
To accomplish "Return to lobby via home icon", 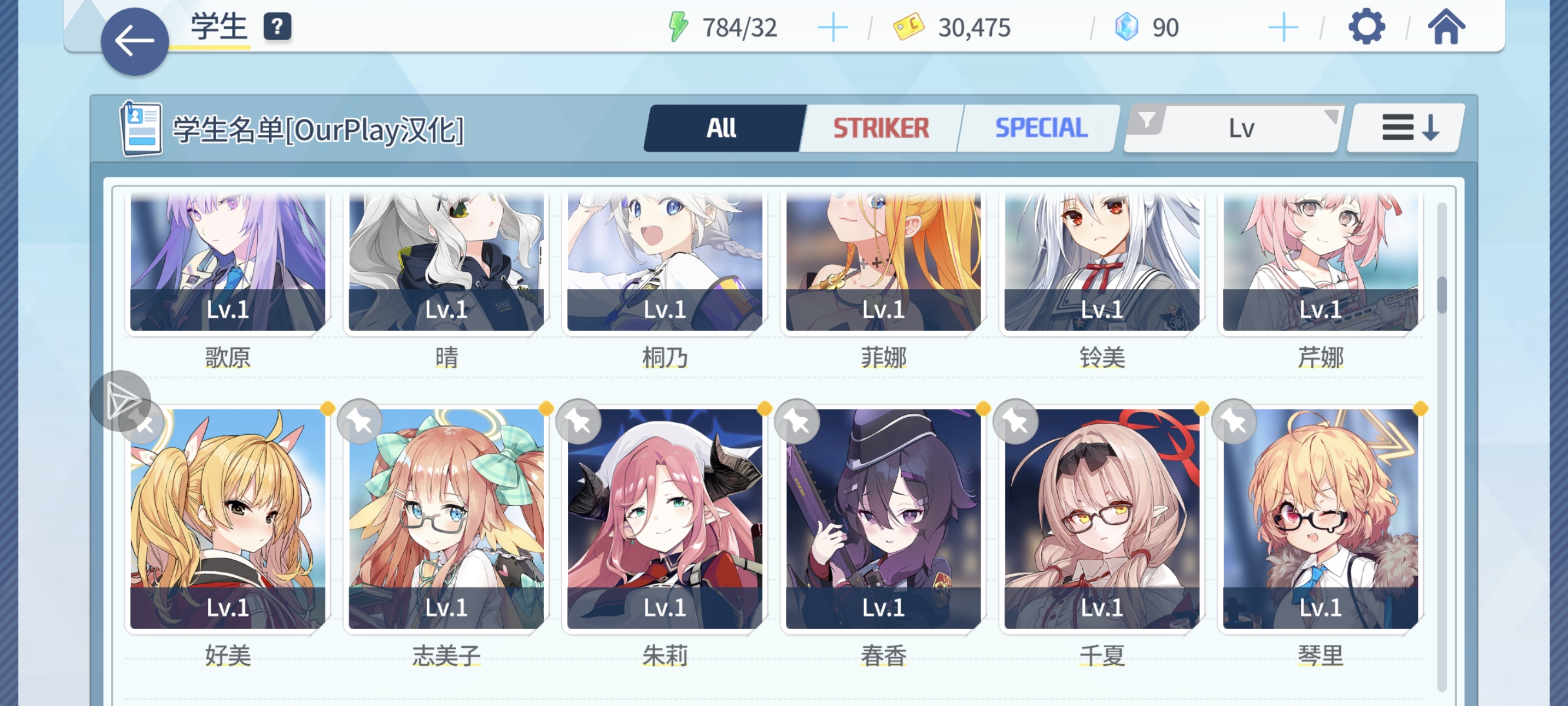I will (x=1446, y=28).
